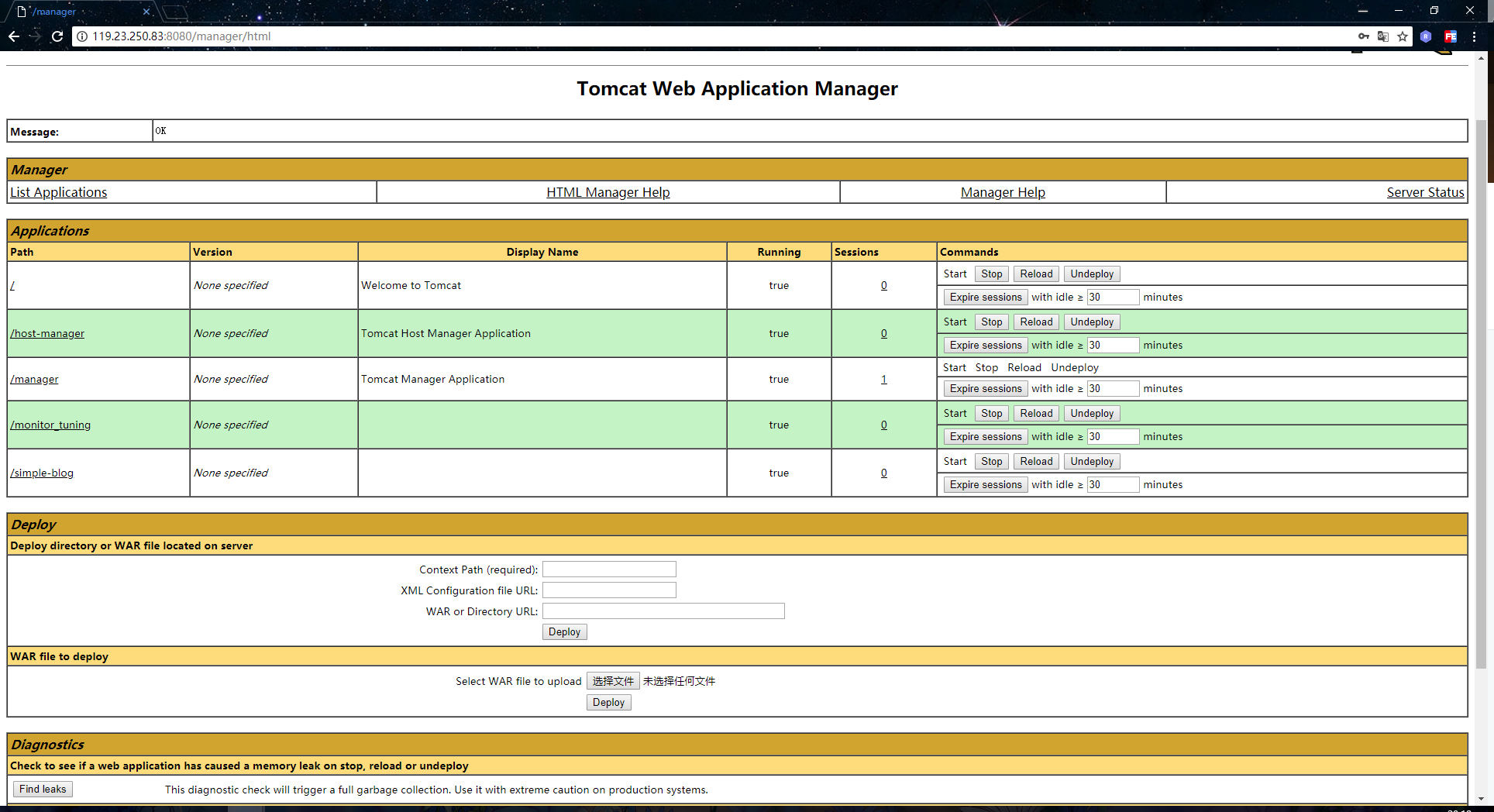Click idle minutes field for root application
Screen dimensions: 1494x812
click(x=1113, y=297)
